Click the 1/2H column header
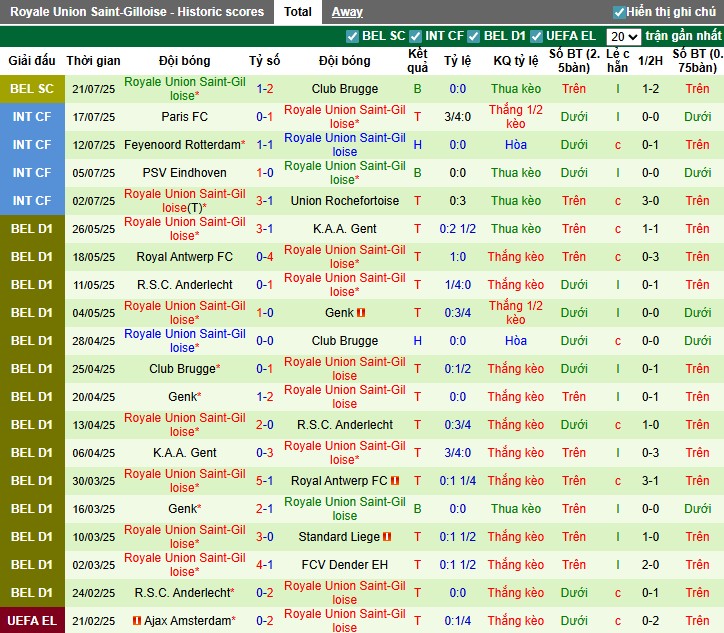 650,60
